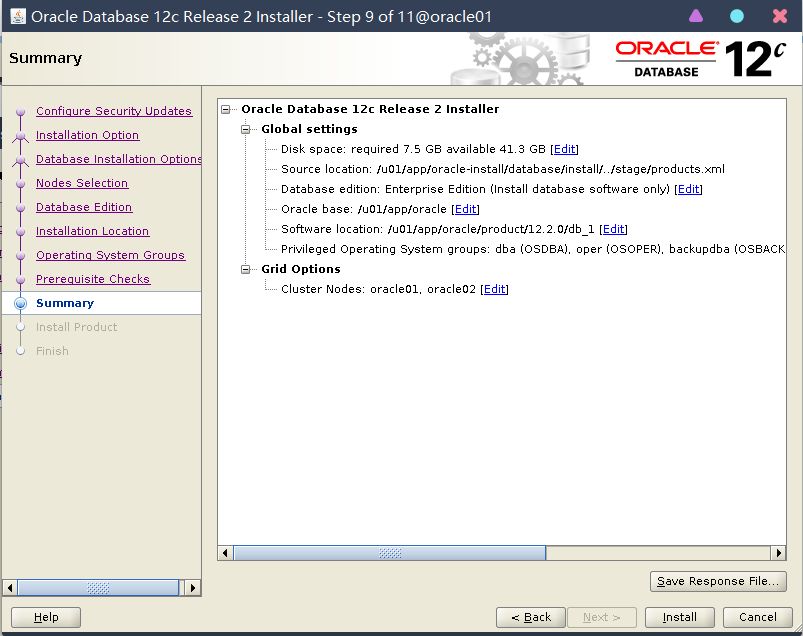Viewport: 803px width, 636px height.
Task: Open Help for the installer
Action: pyautogui.click(x=46, y=617)
